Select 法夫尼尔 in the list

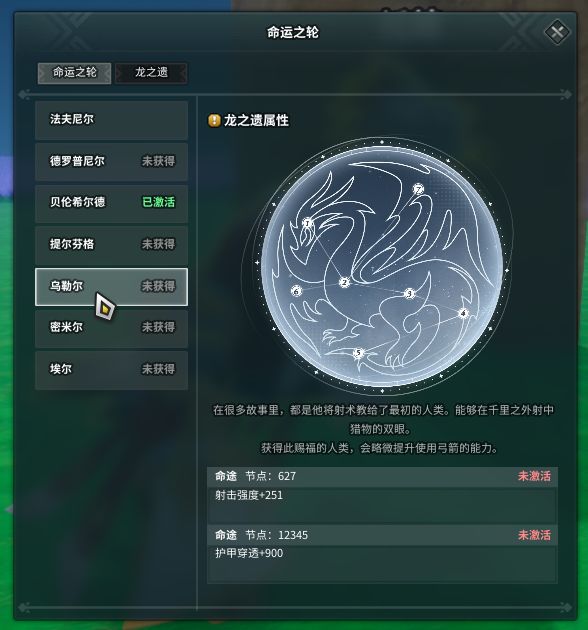pos(111,119)
